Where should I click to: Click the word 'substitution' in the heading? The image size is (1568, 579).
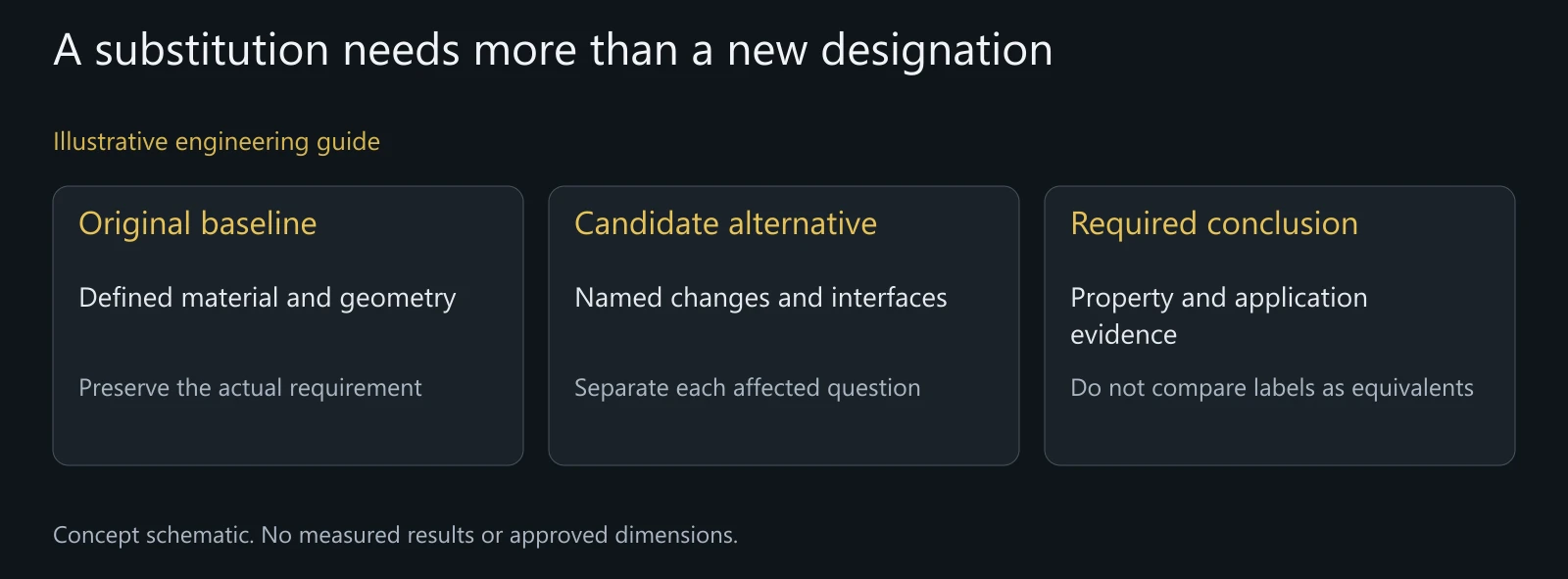coord(212,50)
